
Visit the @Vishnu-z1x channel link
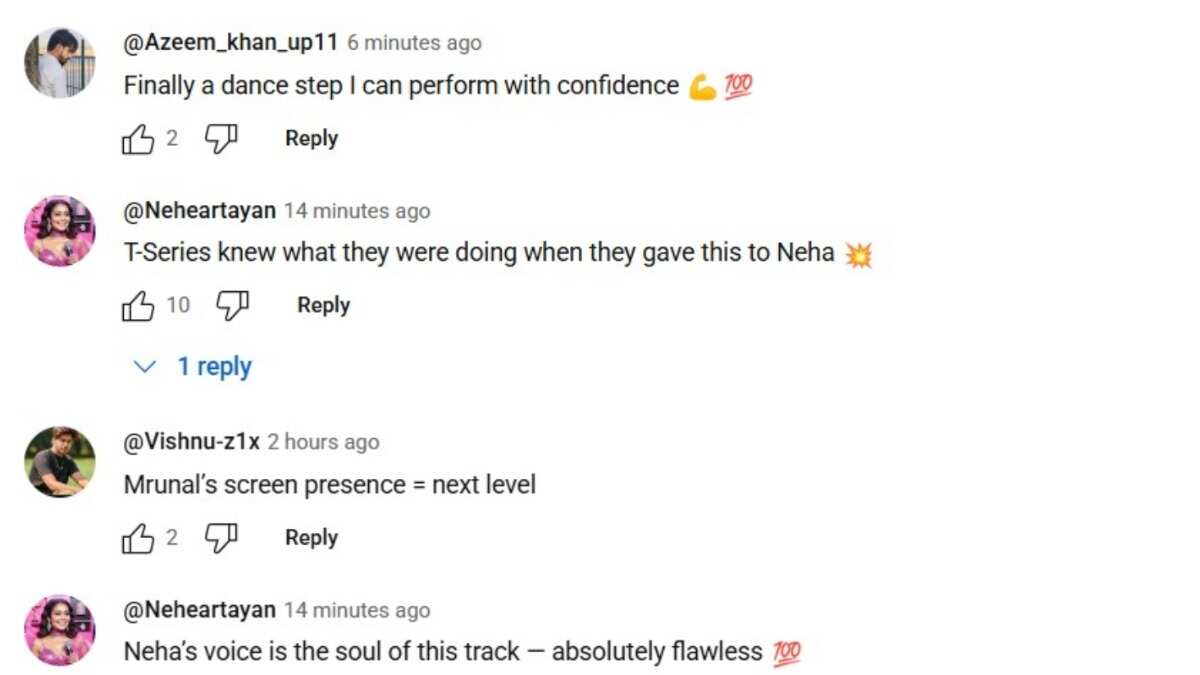[x=191, y=442]
